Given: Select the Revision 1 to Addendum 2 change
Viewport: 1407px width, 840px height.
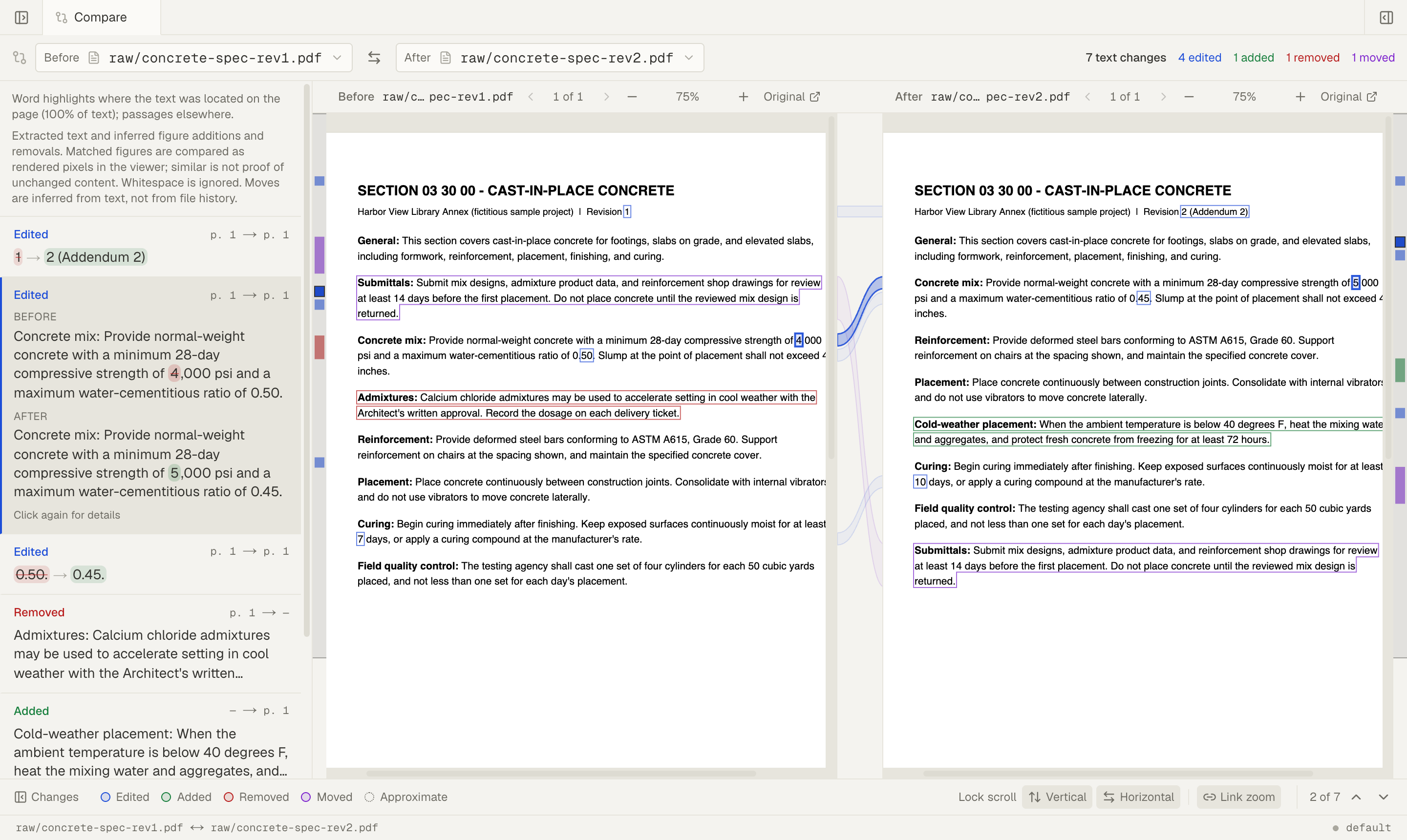Looking at the screenshot, I should 150,246.
